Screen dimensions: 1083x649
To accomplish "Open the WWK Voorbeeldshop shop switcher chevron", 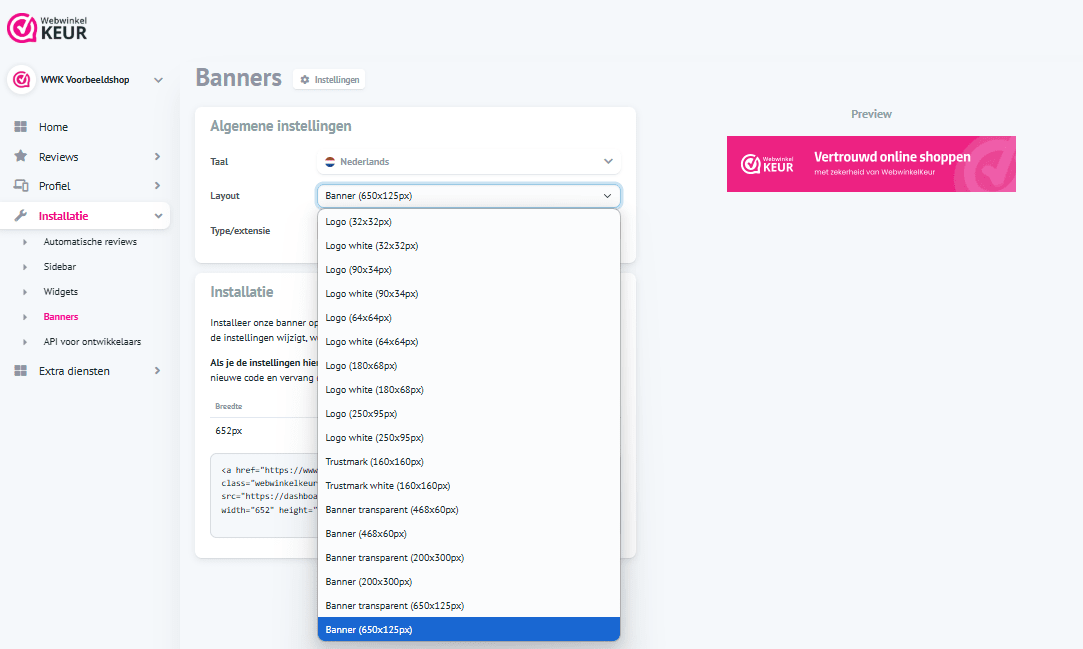I will point(158,80).
